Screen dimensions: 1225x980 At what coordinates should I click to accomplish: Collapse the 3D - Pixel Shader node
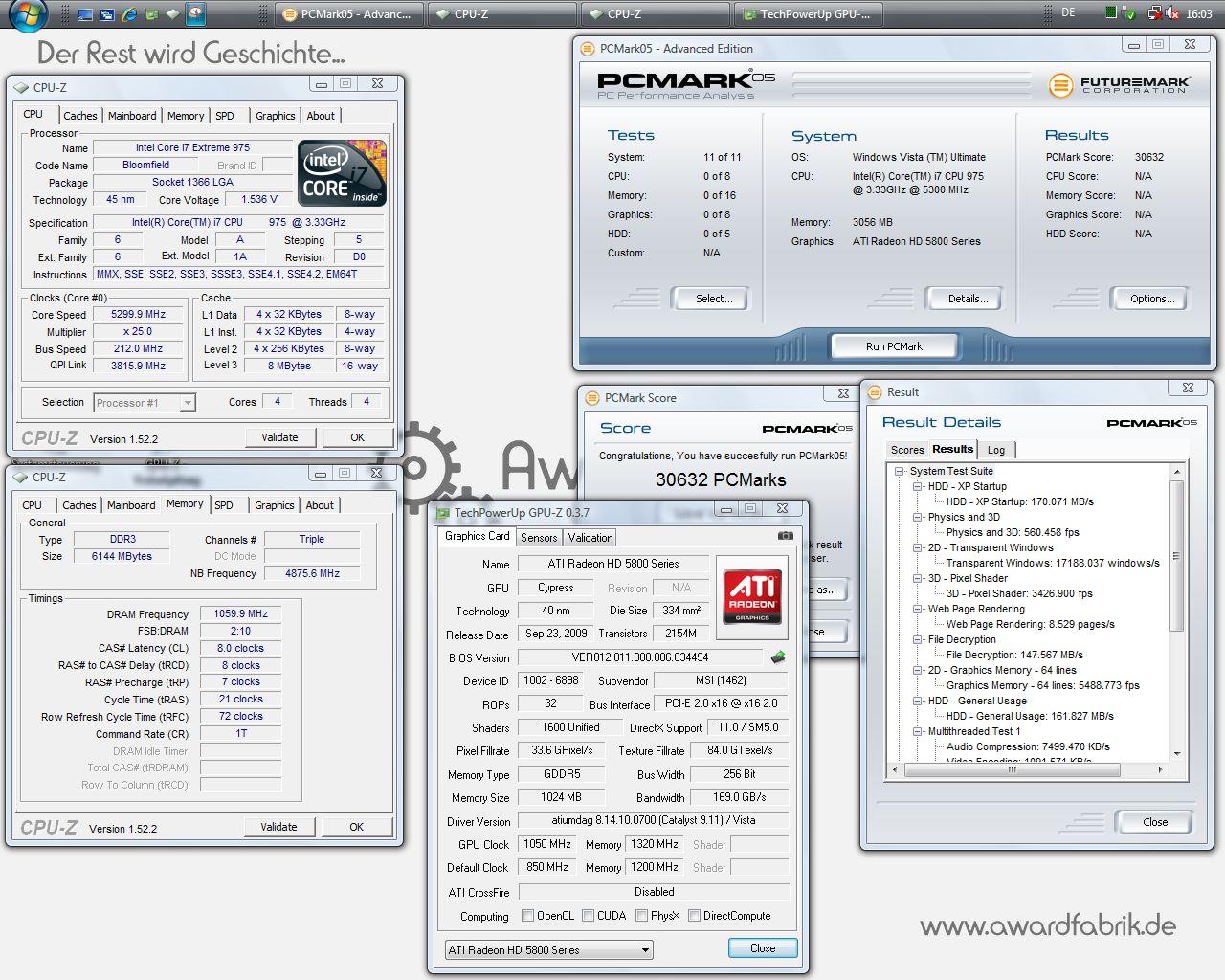point(917,578)
